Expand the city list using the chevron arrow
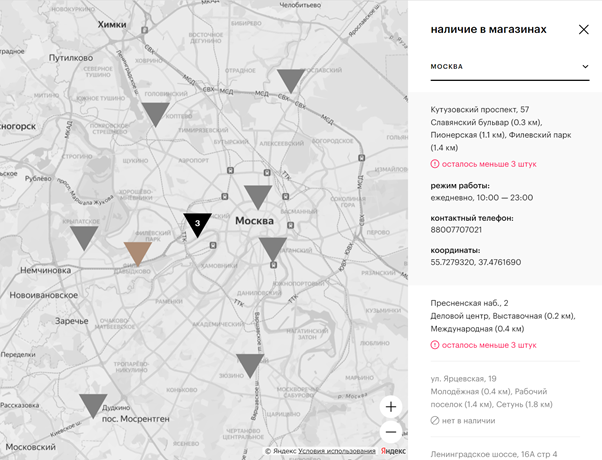Screen dimensions: 602x460 tap(585, 67)
